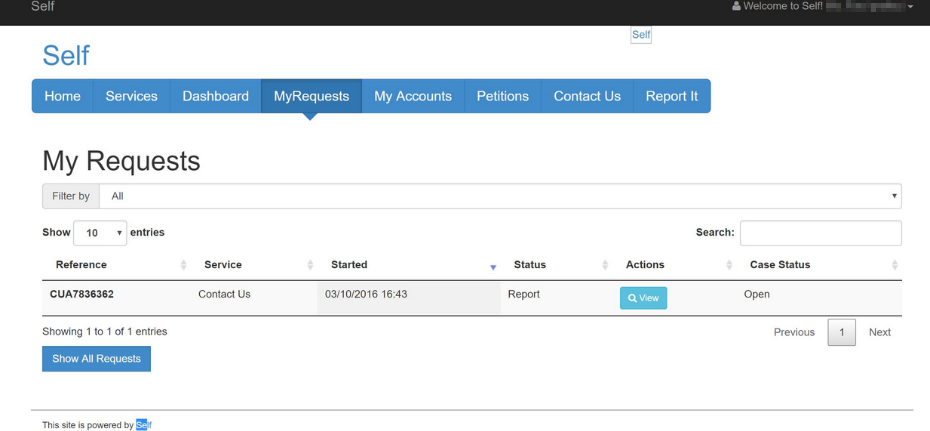This screenshot has height=431, width=930.
Task: Click the sort arrows on Case Status column
Action: tap(894, 265)
